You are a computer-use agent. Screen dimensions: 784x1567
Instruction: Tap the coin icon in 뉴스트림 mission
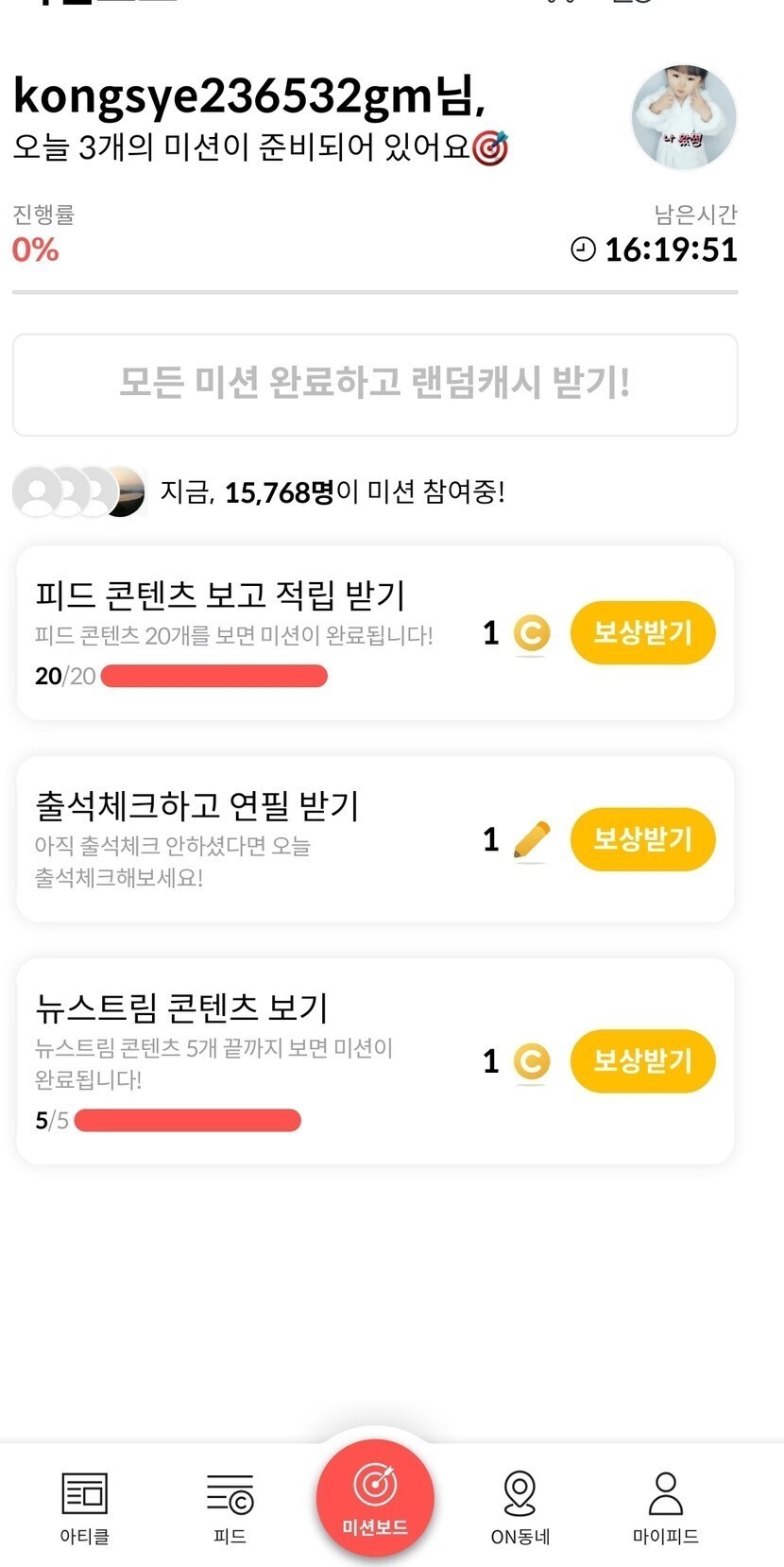click(x=531, y=1061)
